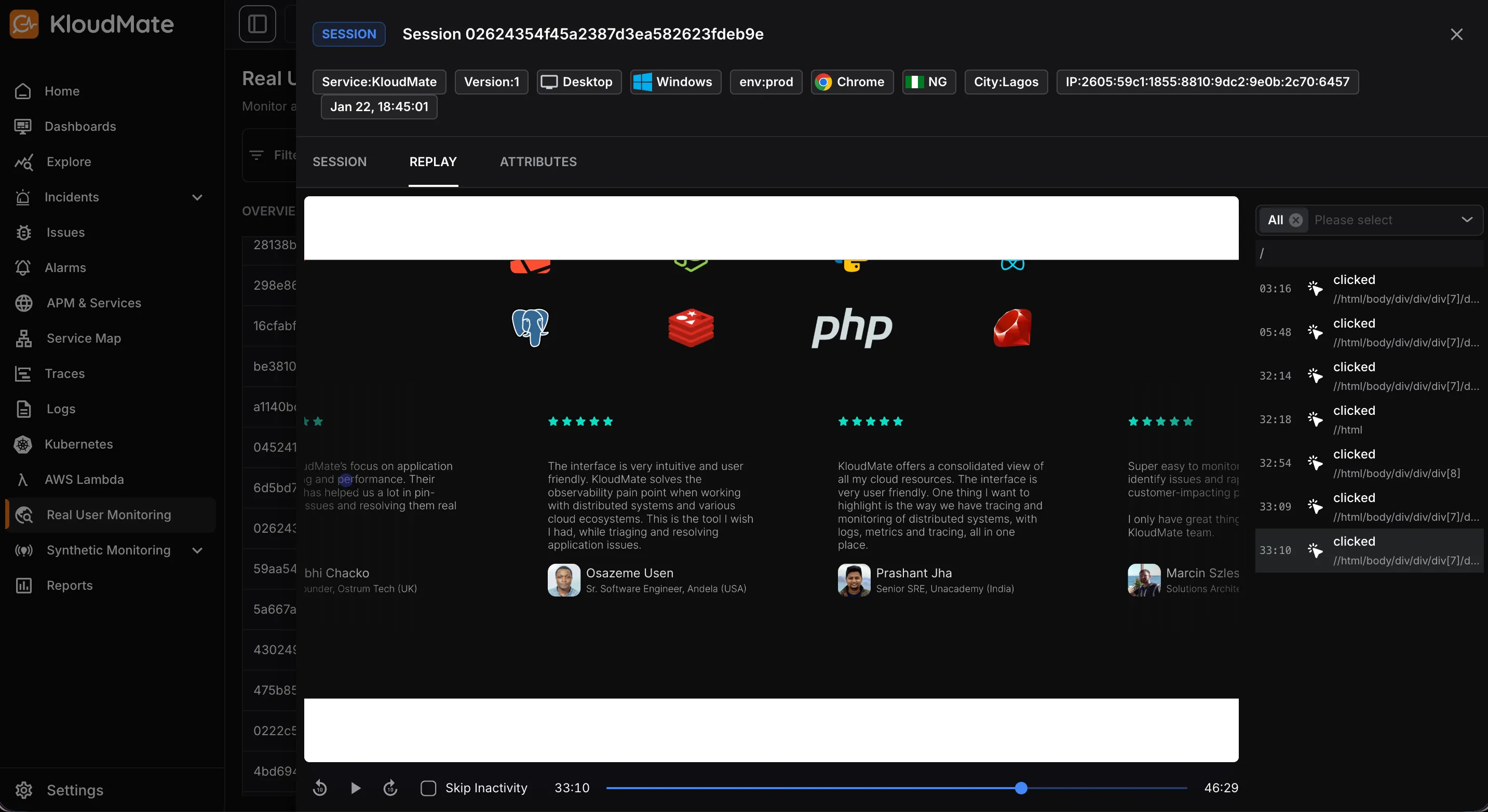Image resolution: width=1488 pixels, height=812 pixels.
Task: Click the 46:29 total duration label
Action: point(1221,788)
